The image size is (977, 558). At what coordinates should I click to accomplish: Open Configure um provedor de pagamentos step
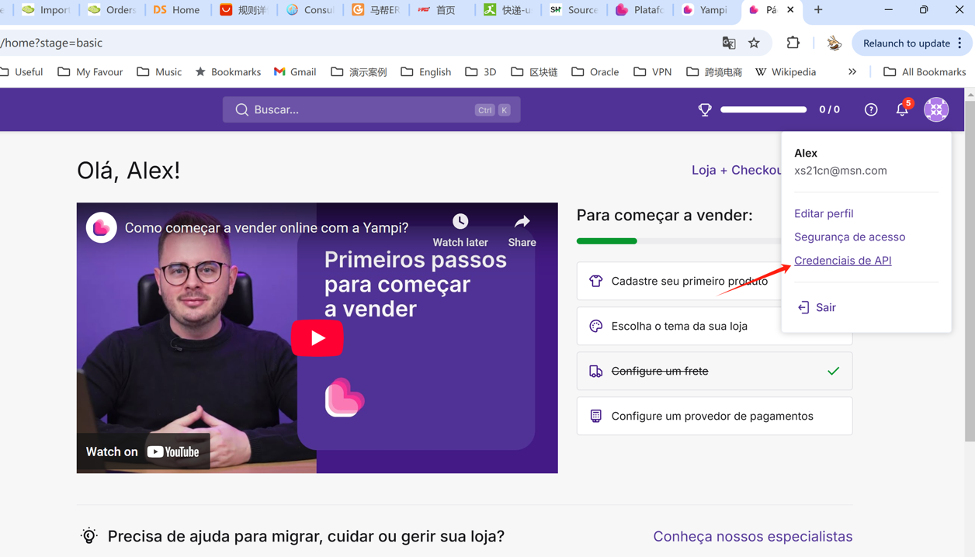point(714,416)
